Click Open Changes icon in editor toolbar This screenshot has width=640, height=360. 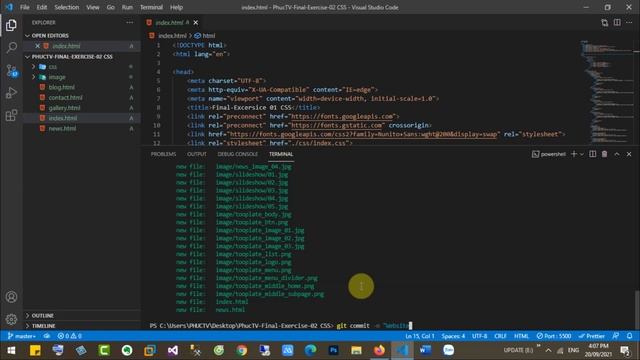click(x=604, y=22)
